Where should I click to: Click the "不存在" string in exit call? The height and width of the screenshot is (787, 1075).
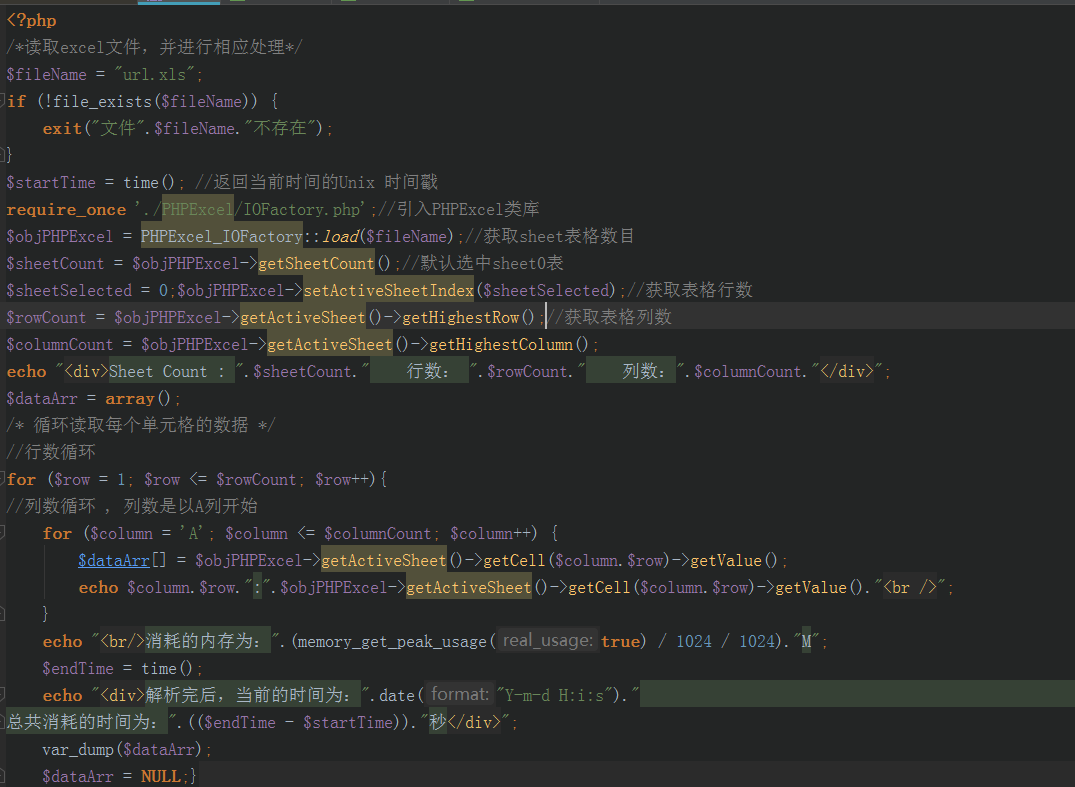280,129
